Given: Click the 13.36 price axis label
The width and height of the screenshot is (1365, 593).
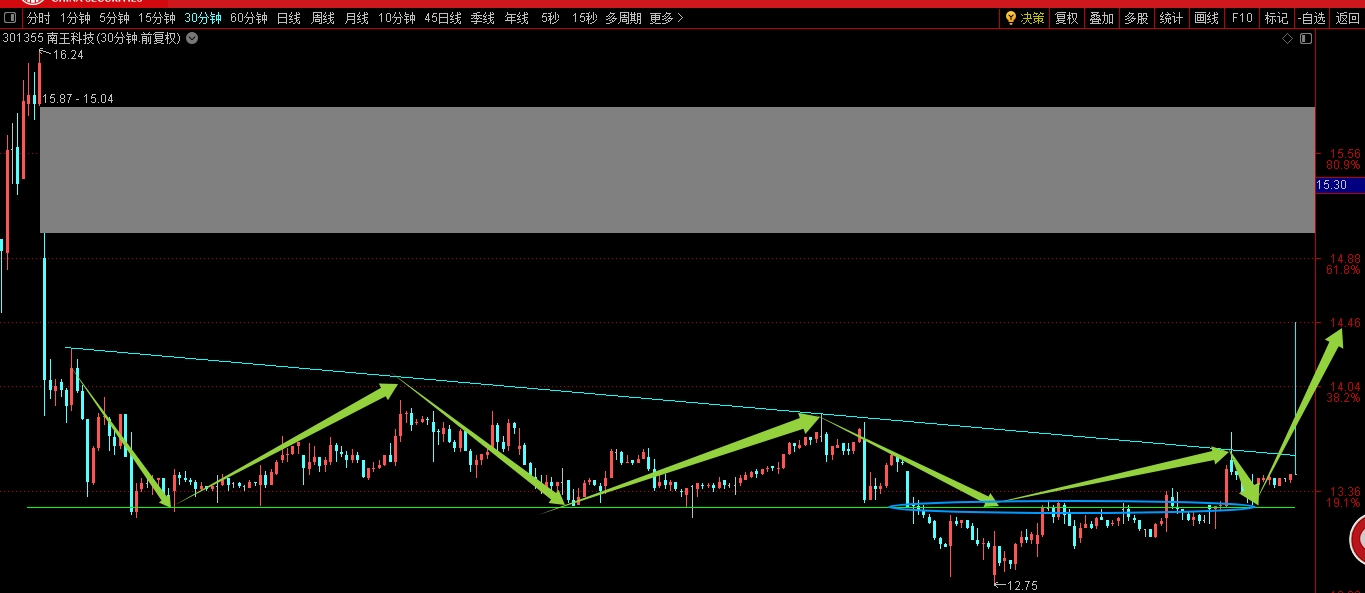Looking at the screenshot, I should pyautogui.click(x=1345, y=492).
